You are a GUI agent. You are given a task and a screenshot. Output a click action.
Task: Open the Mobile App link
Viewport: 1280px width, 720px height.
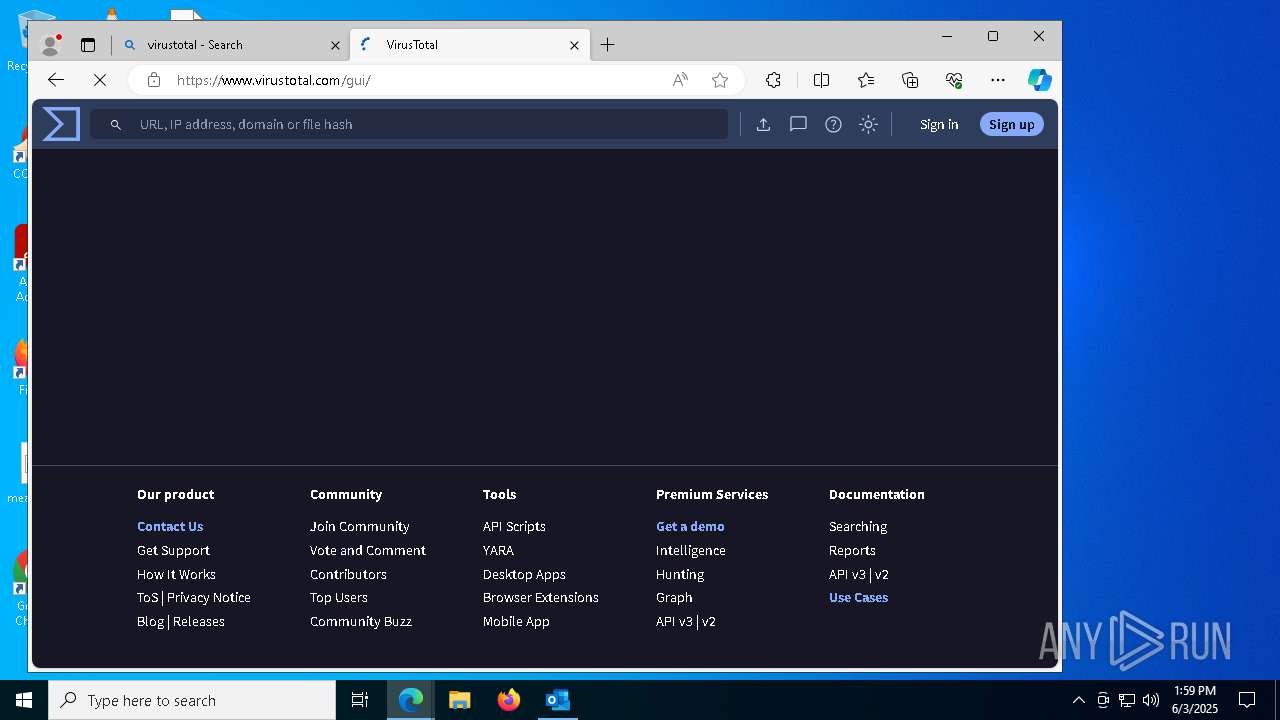(x=516, y=621)
